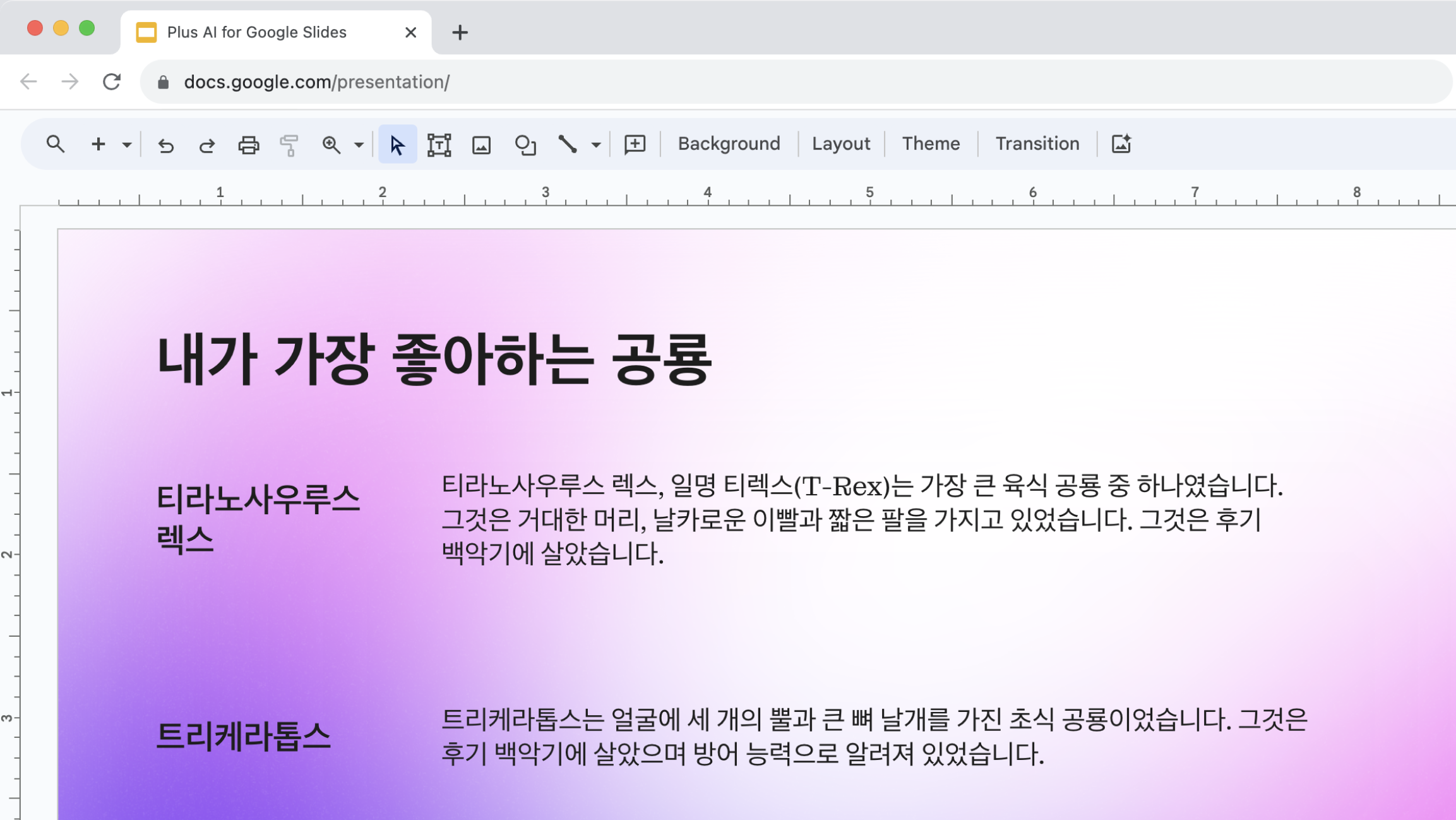Insert a text box
Screen dimensions: 1456x820
click(439, 144)
